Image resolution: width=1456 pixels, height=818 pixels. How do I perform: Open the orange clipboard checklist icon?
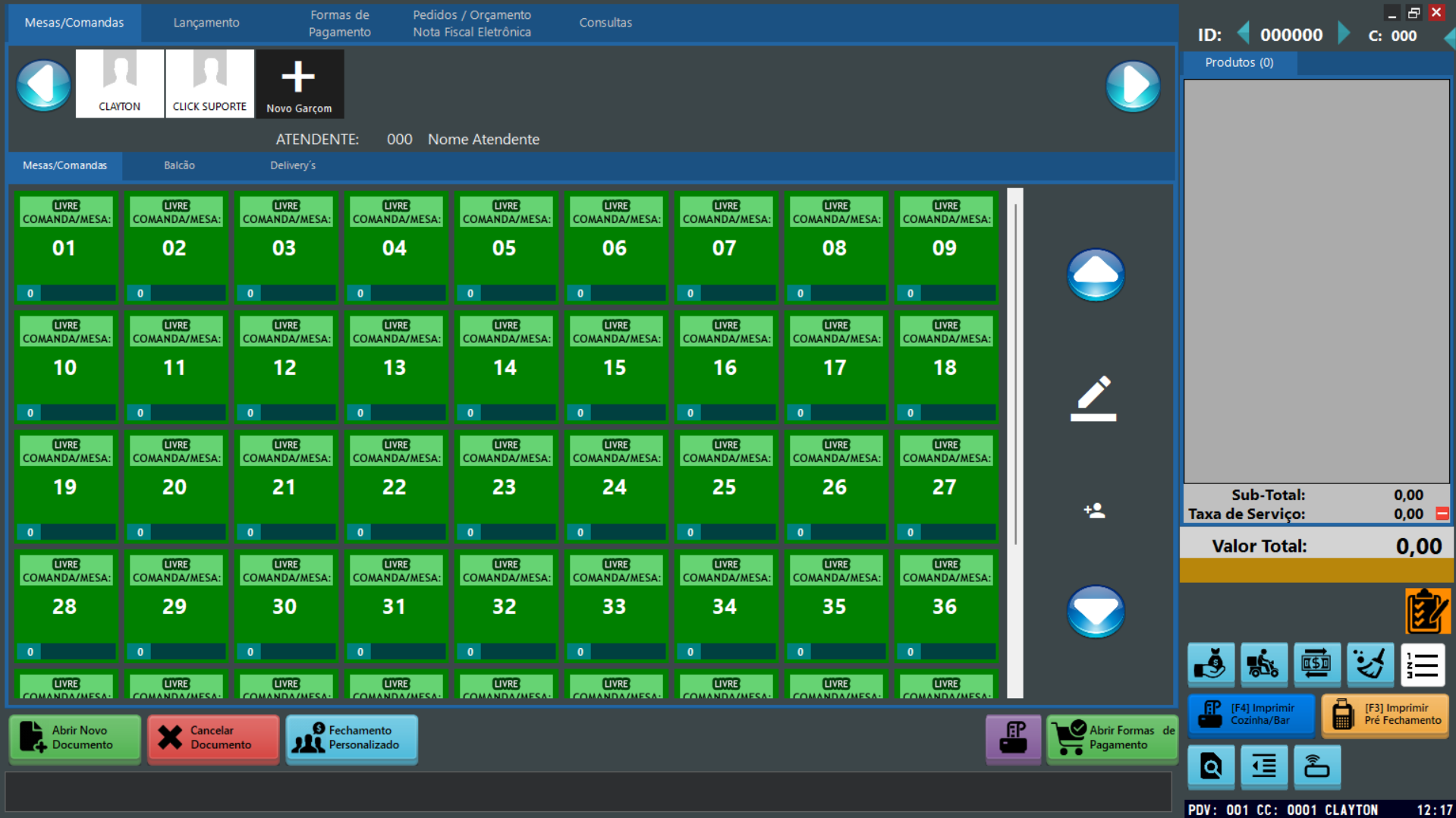point(1427,611)
